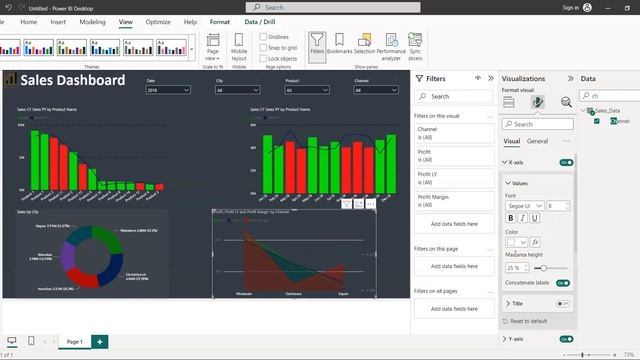Viewport: 640px width, 360px height.
Task: Open Page view options
Action: coord(213,47)
